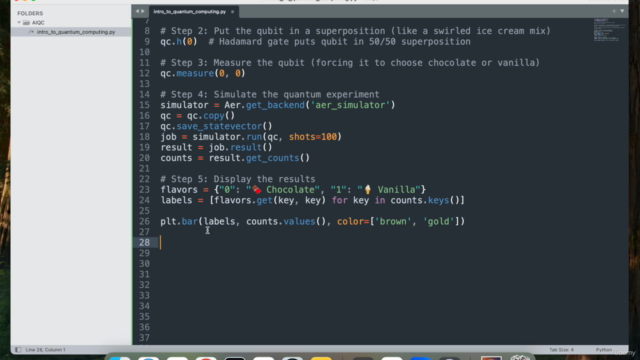
Task: Click the FOLDERS sidebar heading
Action: [30, 13]
